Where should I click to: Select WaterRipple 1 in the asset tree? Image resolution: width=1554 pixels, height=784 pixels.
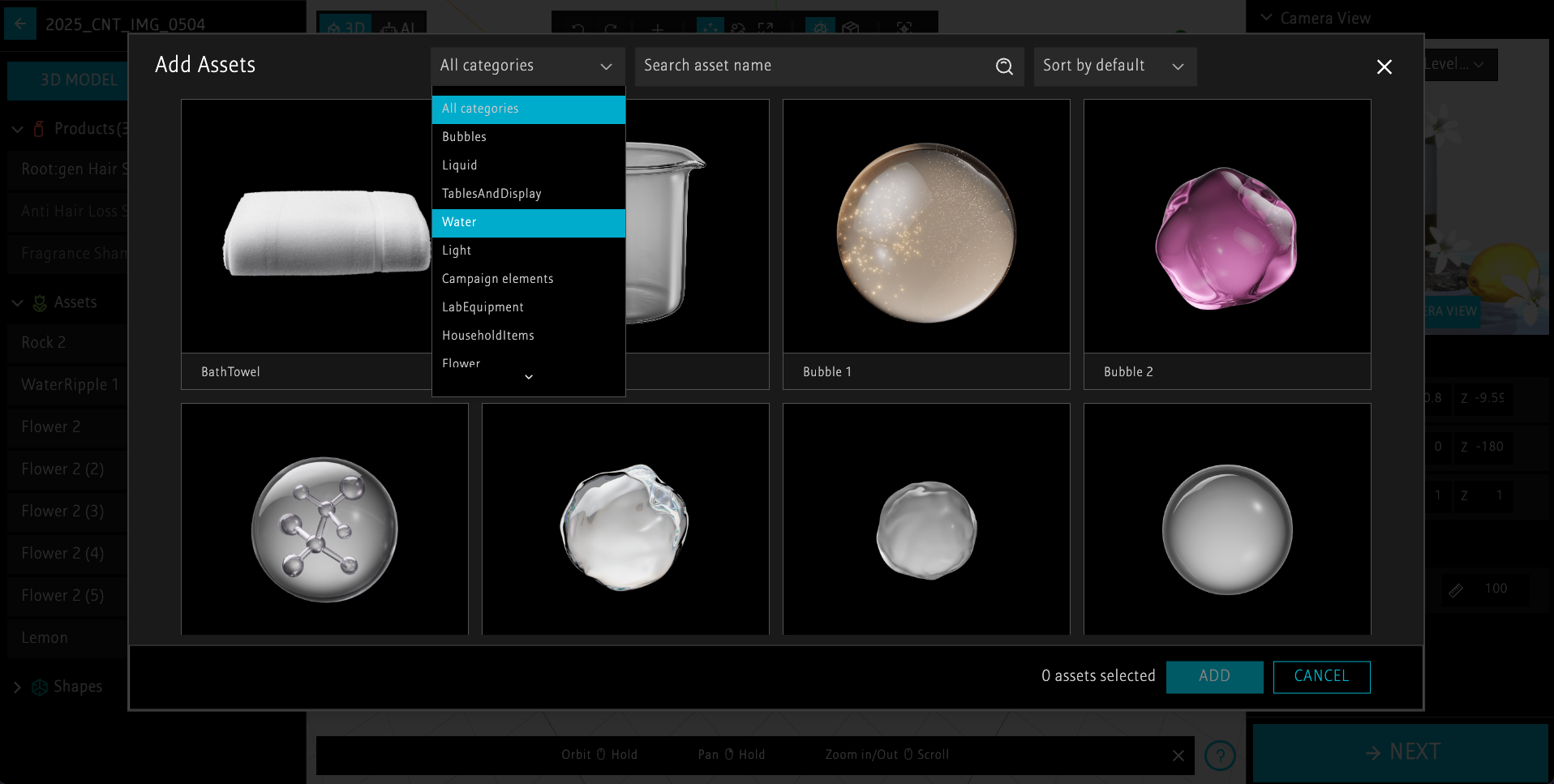68,385
